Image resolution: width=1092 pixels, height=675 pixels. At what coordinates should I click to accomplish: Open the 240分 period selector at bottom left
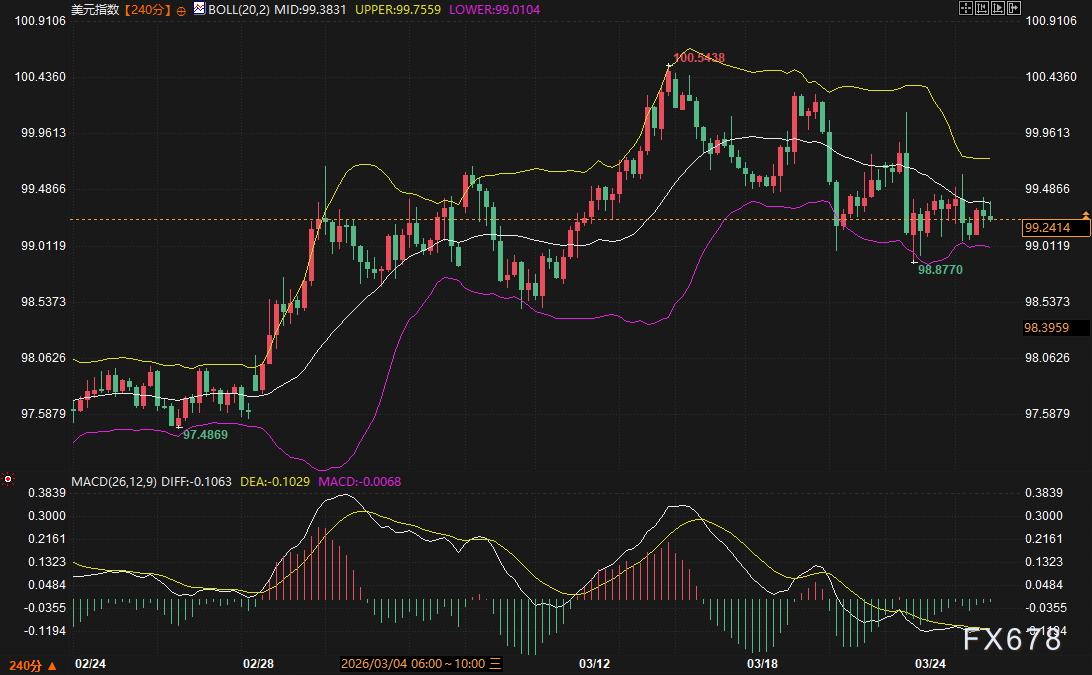(x=32, y=665)
